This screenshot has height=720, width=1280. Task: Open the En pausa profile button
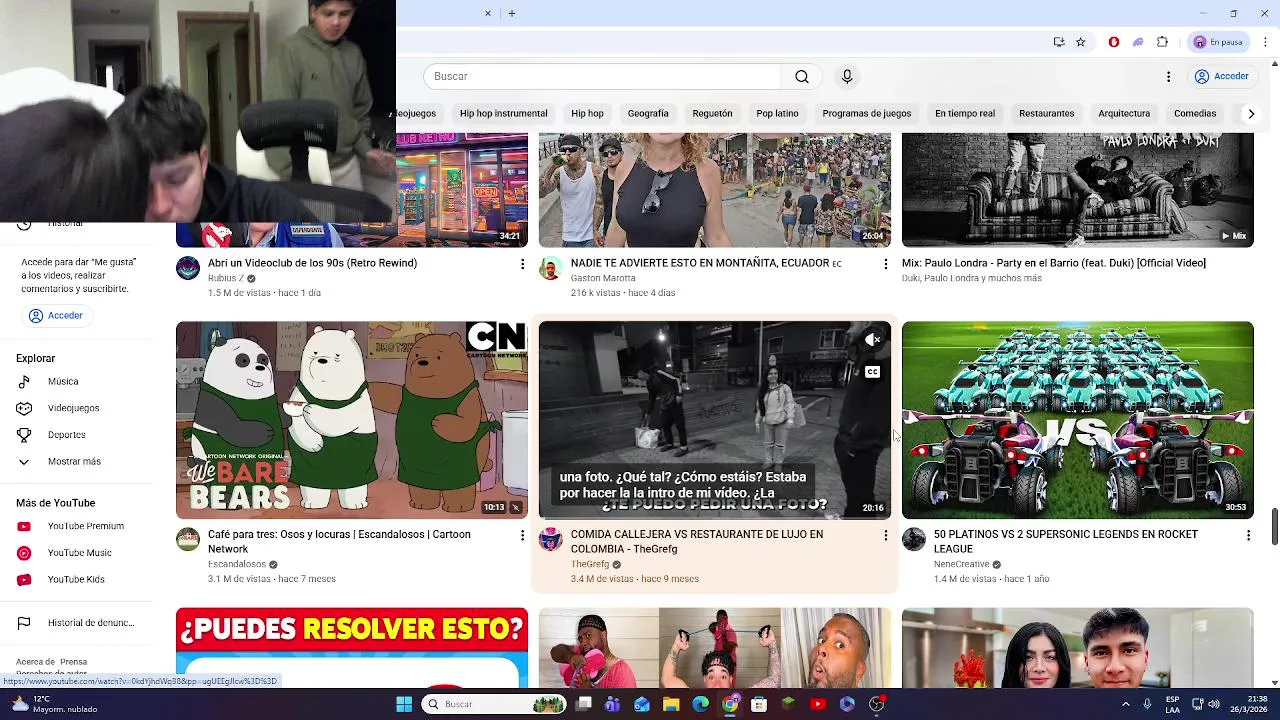coord(1217,42)
